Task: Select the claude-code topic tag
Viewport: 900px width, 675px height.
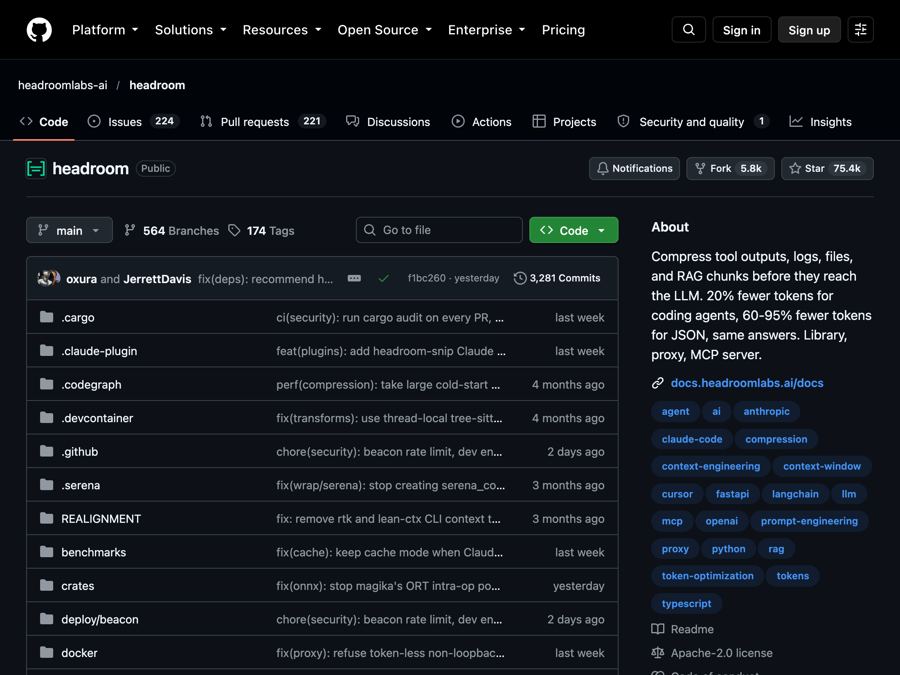Action: click(x=692, y=439)
